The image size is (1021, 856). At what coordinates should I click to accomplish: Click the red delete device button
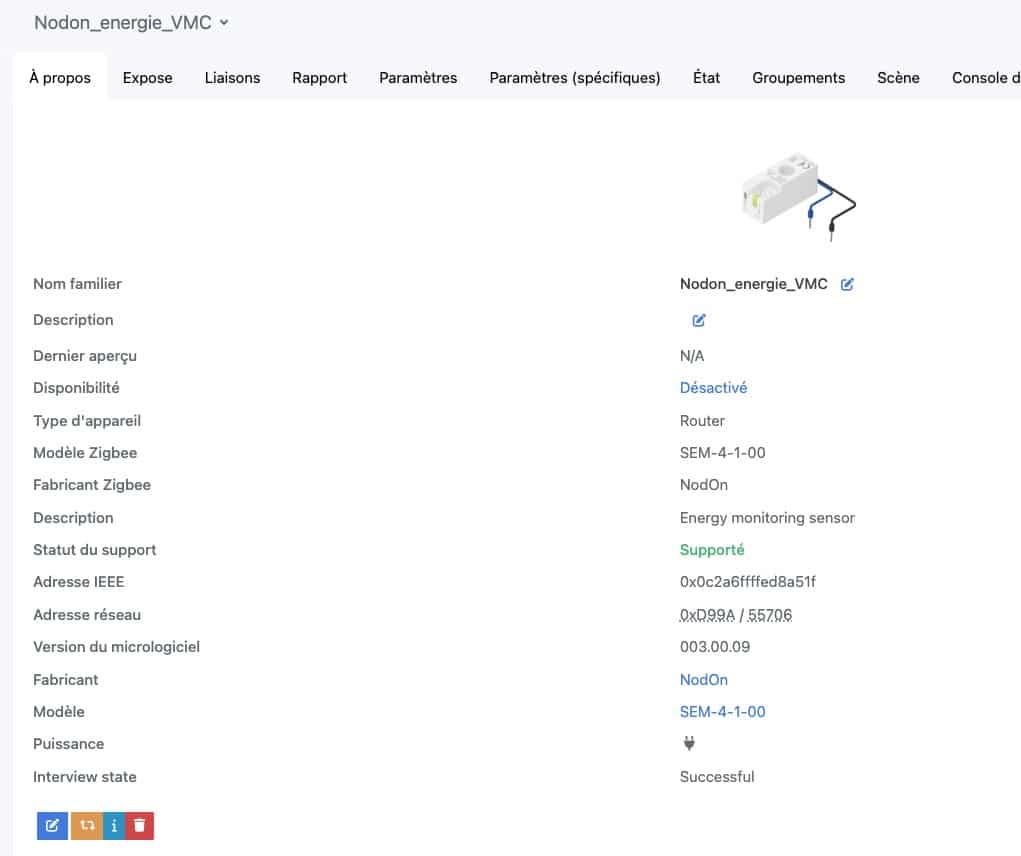tap(139, 825)
